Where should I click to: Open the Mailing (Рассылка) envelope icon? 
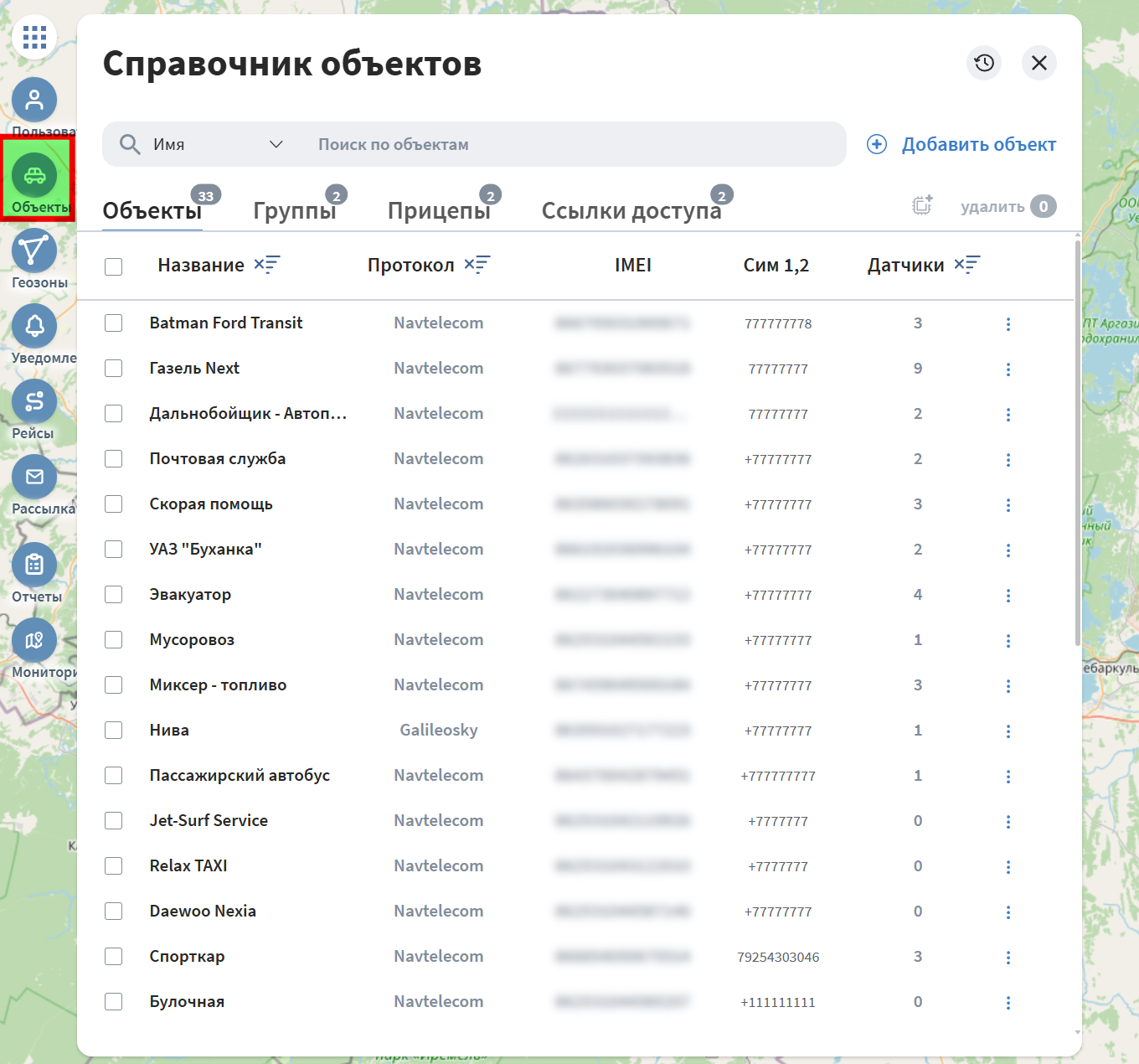[34, 478]
